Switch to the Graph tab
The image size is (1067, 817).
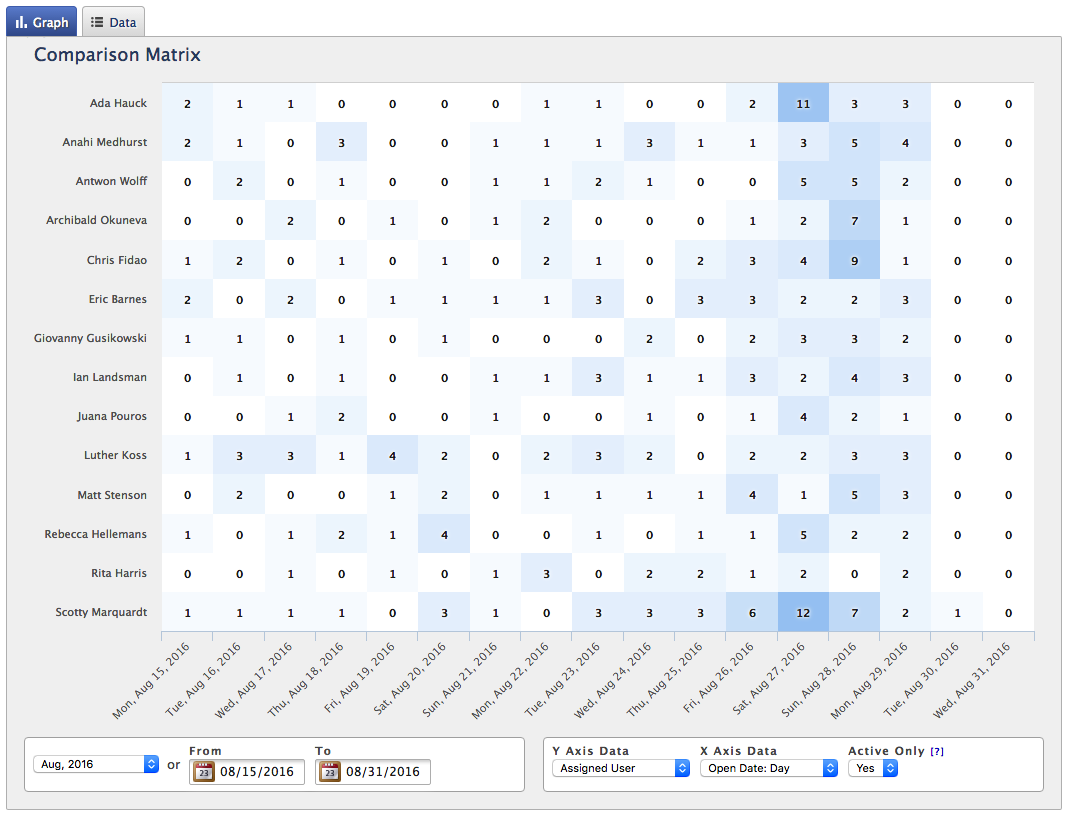click(42, 22)
